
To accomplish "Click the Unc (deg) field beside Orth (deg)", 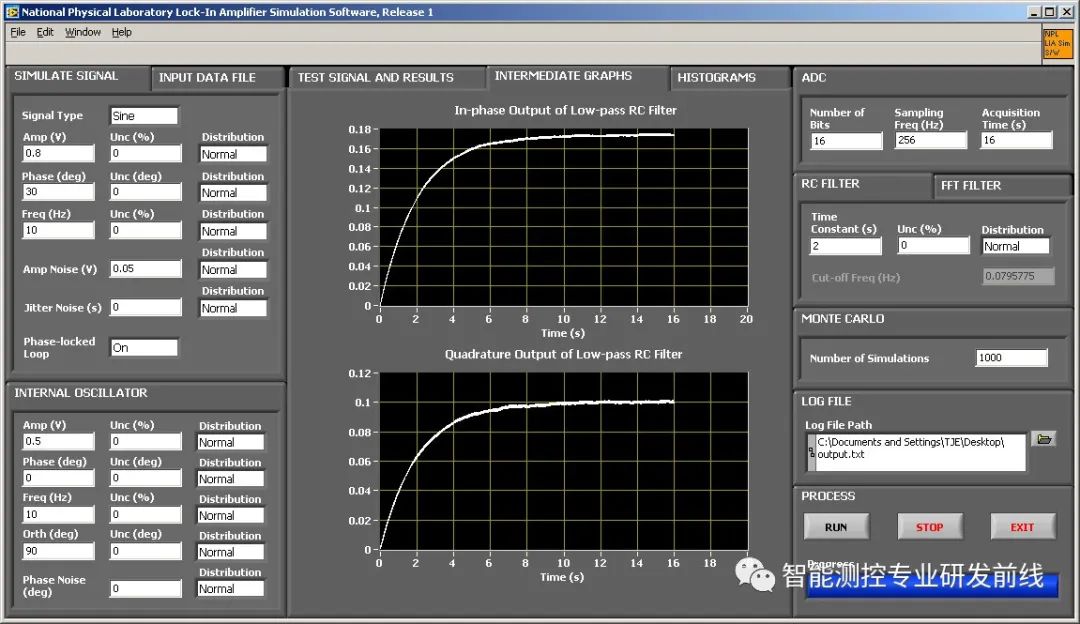I will (x=146, y=550).
